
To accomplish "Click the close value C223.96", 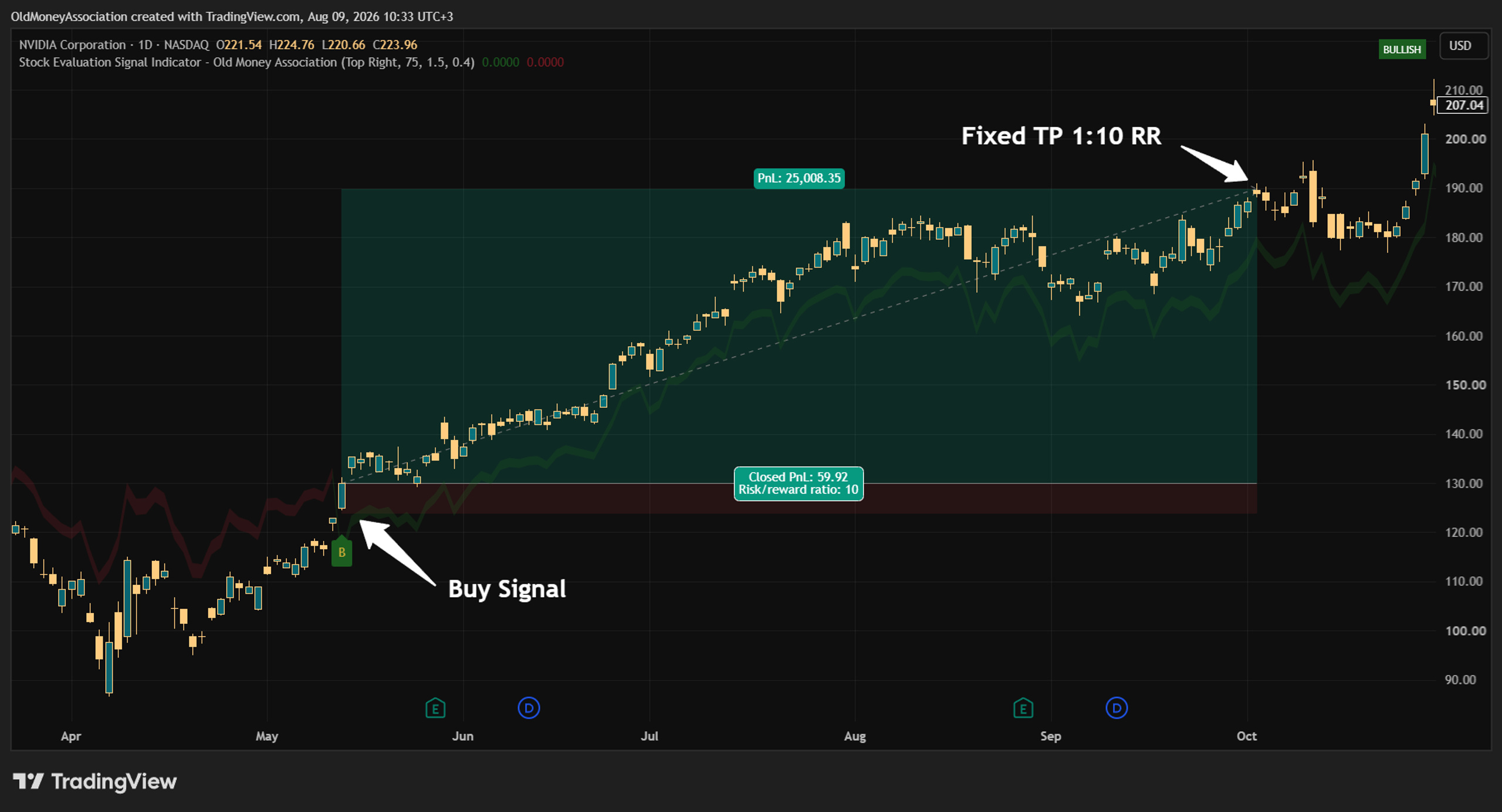I will pyautogui.click(x=395, y=45).
